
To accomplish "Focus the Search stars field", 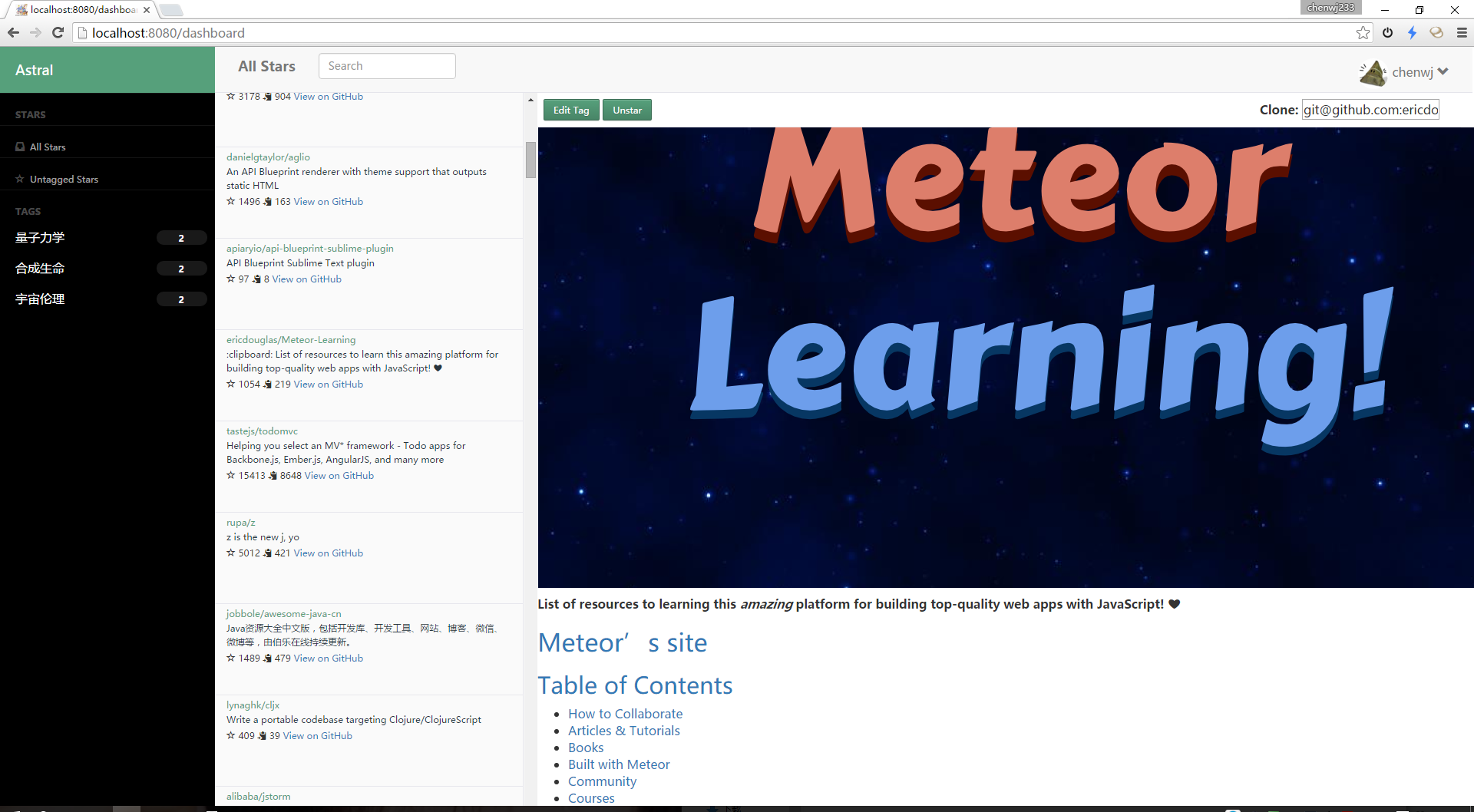I will pyautogui.click(x=387, y=66).
